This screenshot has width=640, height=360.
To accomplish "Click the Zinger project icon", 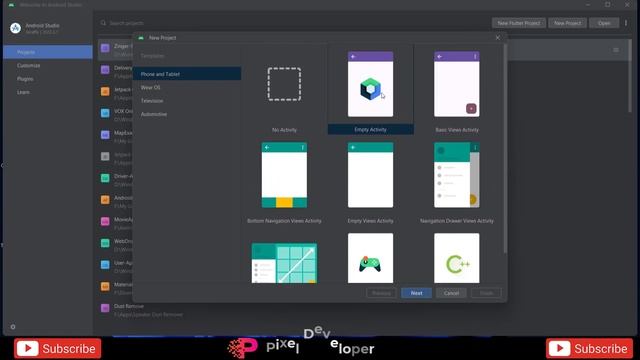I will 105,48.
